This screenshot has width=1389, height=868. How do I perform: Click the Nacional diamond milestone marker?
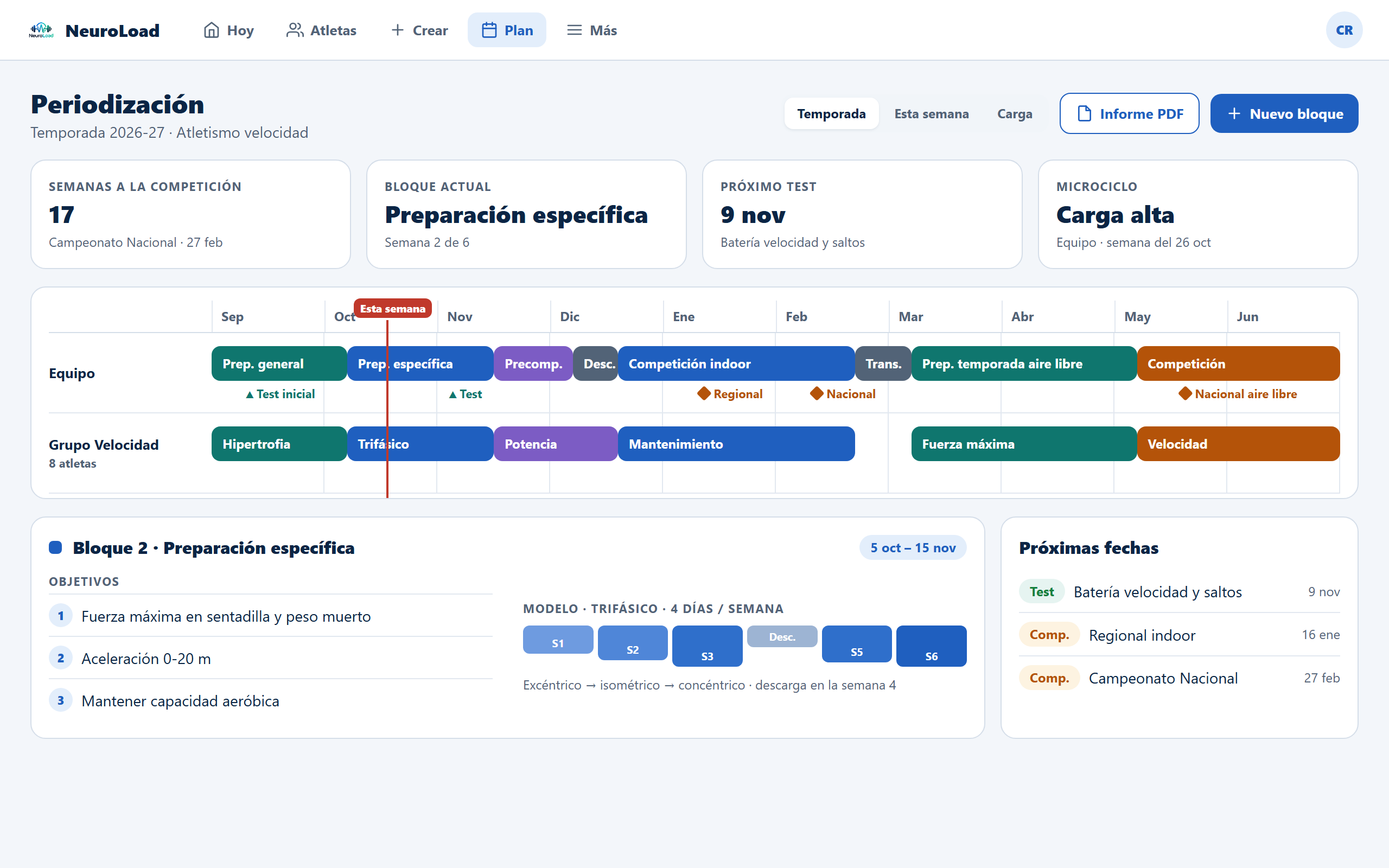click(816, 394)
